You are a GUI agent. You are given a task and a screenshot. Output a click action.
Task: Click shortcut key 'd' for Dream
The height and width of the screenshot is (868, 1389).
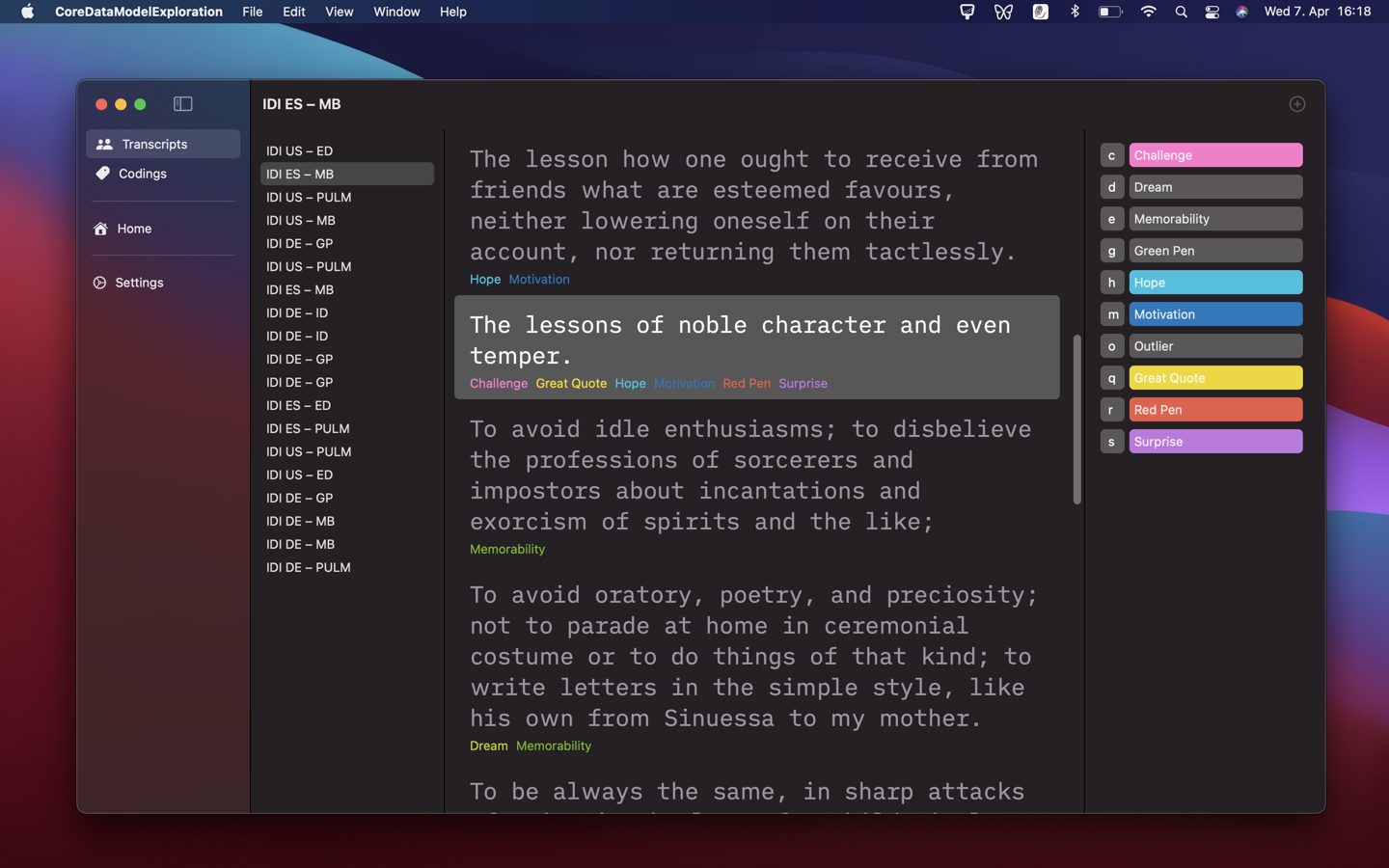(1112, 187)
